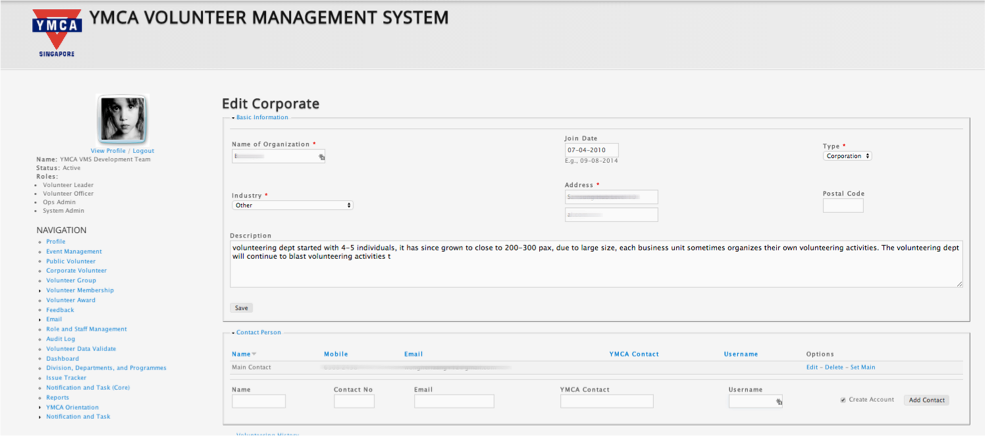Click the new contact Username field
This screenshot has height=436, width=985.
[x=756, y=401]
